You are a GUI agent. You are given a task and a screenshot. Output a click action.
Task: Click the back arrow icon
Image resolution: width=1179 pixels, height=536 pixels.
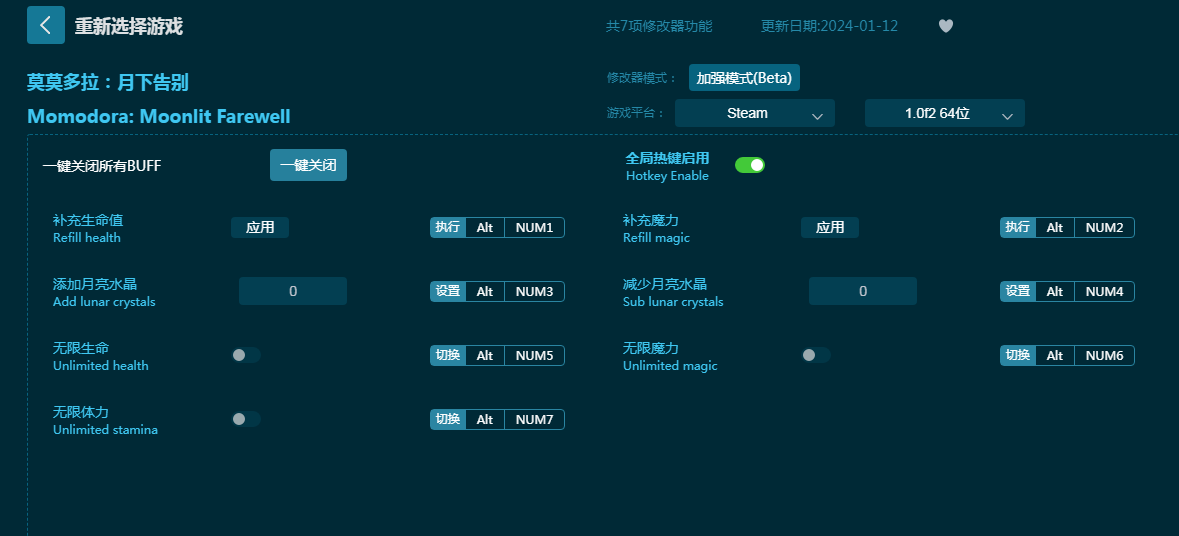point(46,25)
